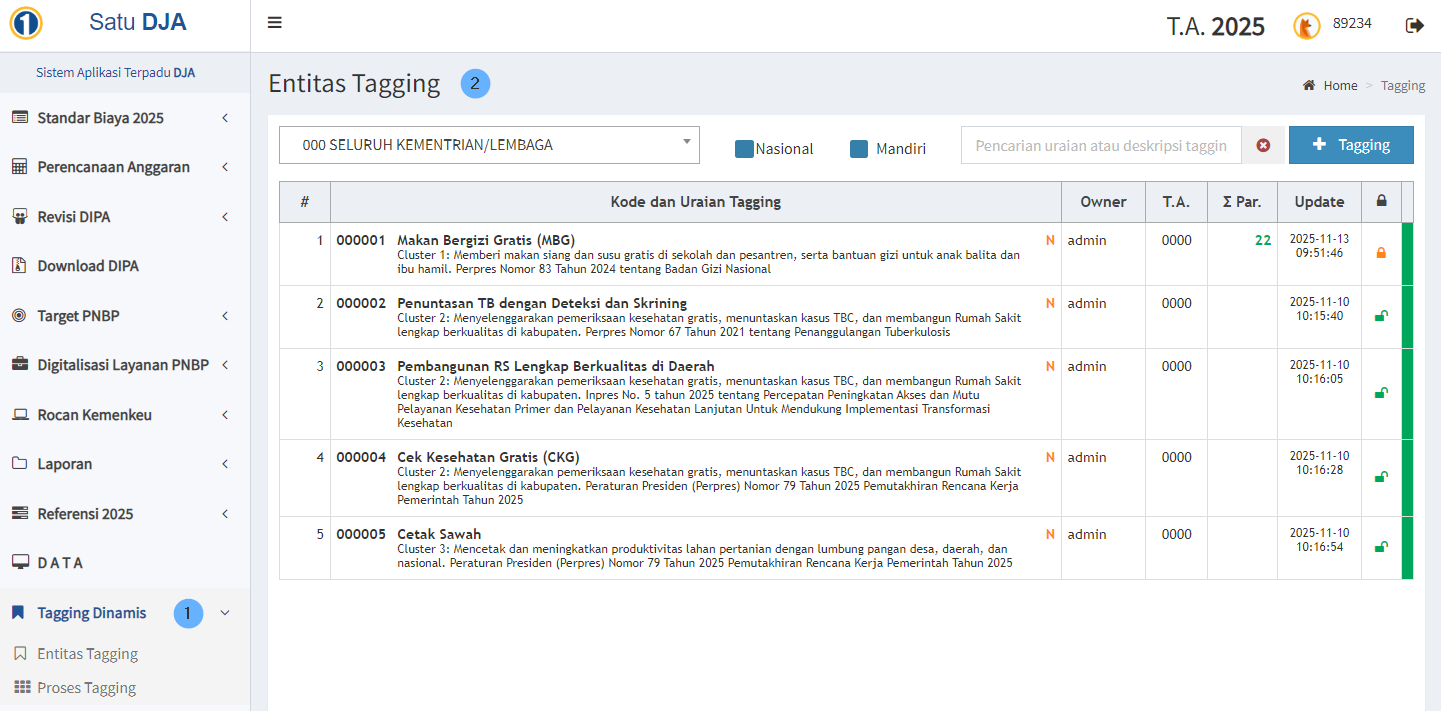
Task: Toggle the Mandiri checkbox
Action: pos(859,149)
